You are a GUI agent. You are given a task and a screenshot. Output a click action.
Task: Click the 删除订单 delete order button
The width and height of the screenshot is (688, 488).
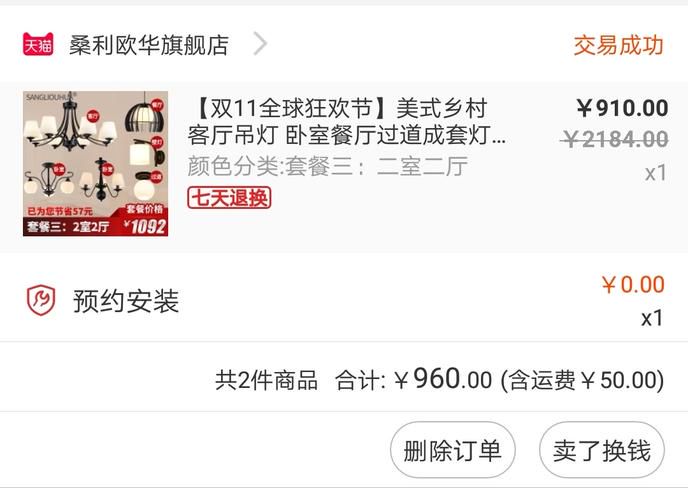click(453, 450)
